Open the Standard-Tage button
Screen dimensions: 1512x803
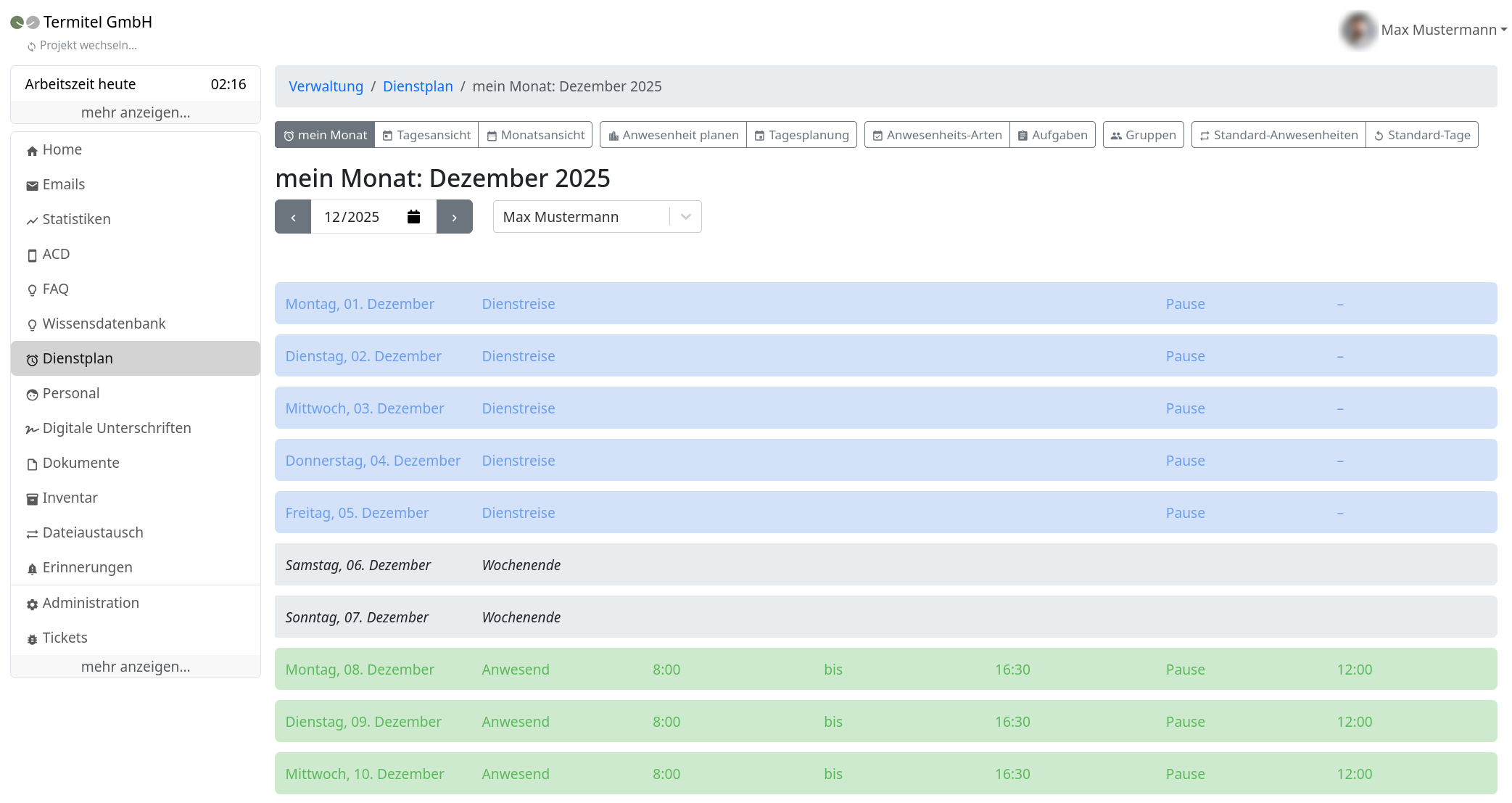[1421, 135]
